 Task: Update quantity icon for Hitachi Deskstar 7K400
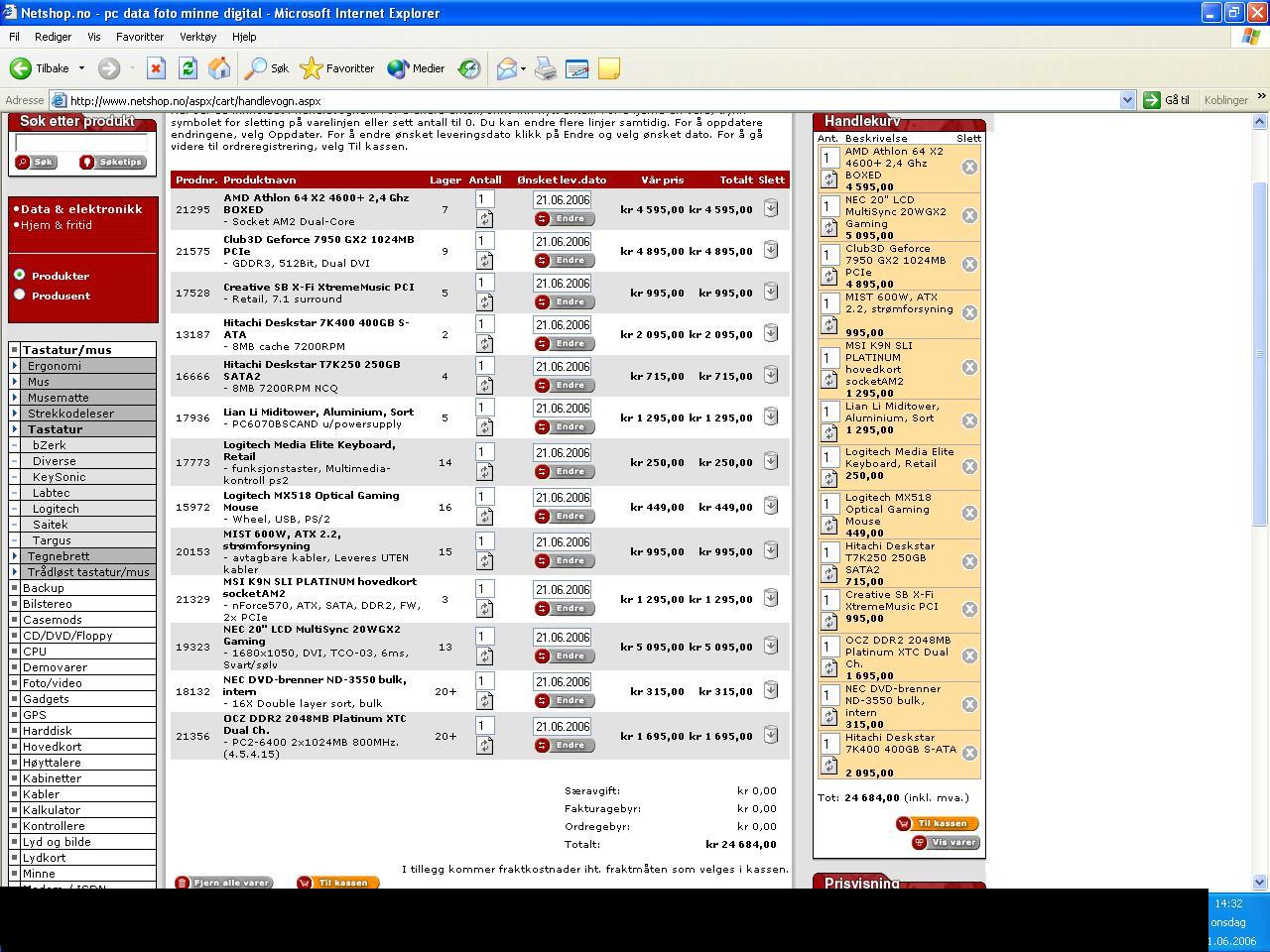coord(484,343)
